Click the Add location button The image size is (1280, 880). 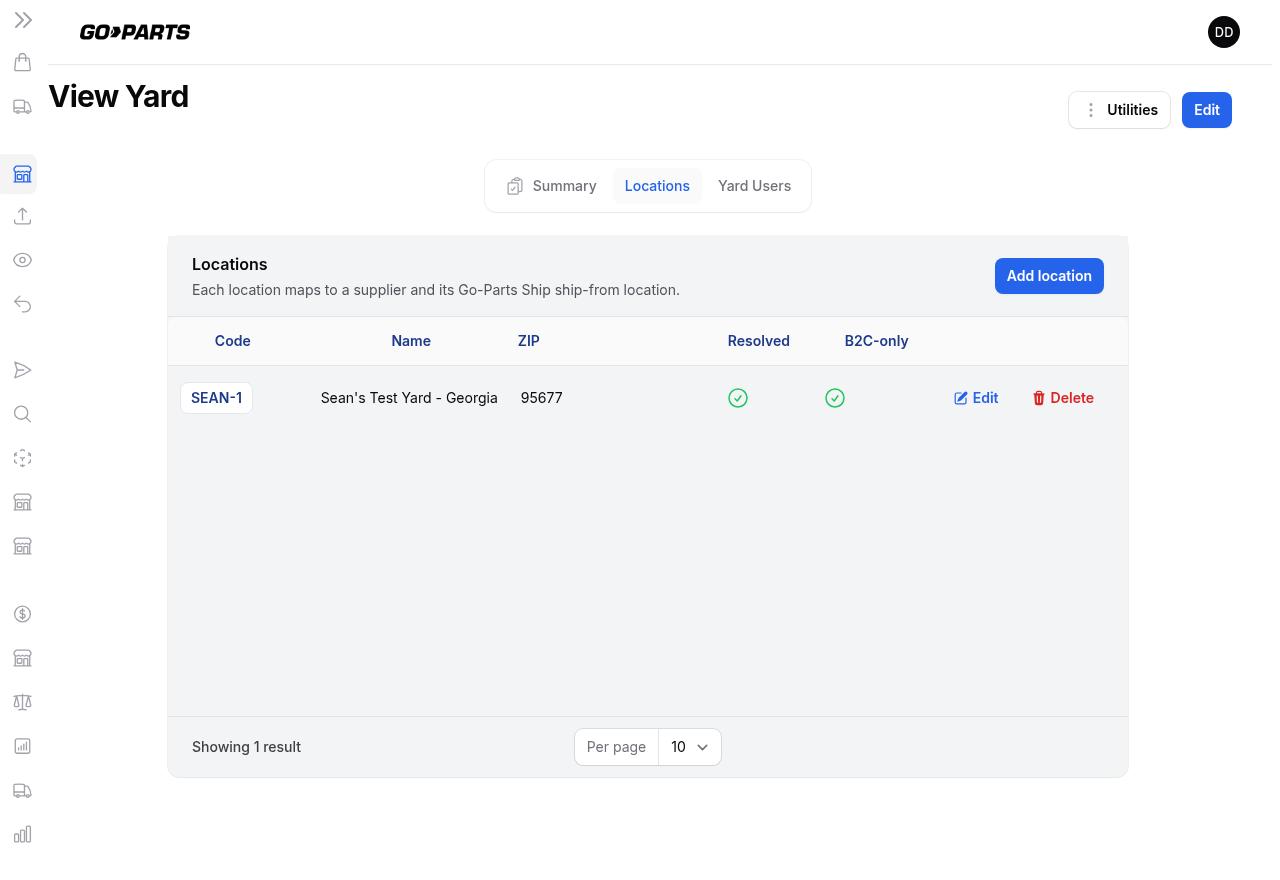tap(1049, 276)
